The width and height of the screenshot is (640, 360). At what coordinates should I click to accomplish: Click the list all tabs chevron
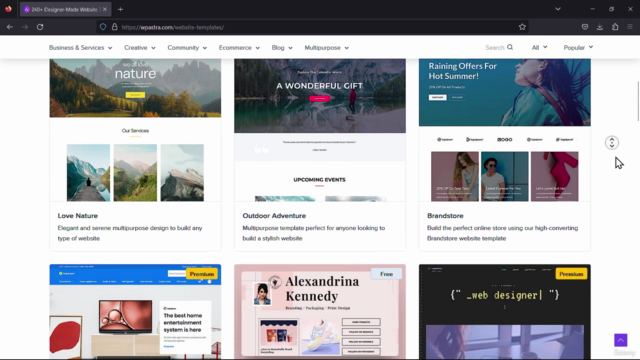tap(558, 9)
